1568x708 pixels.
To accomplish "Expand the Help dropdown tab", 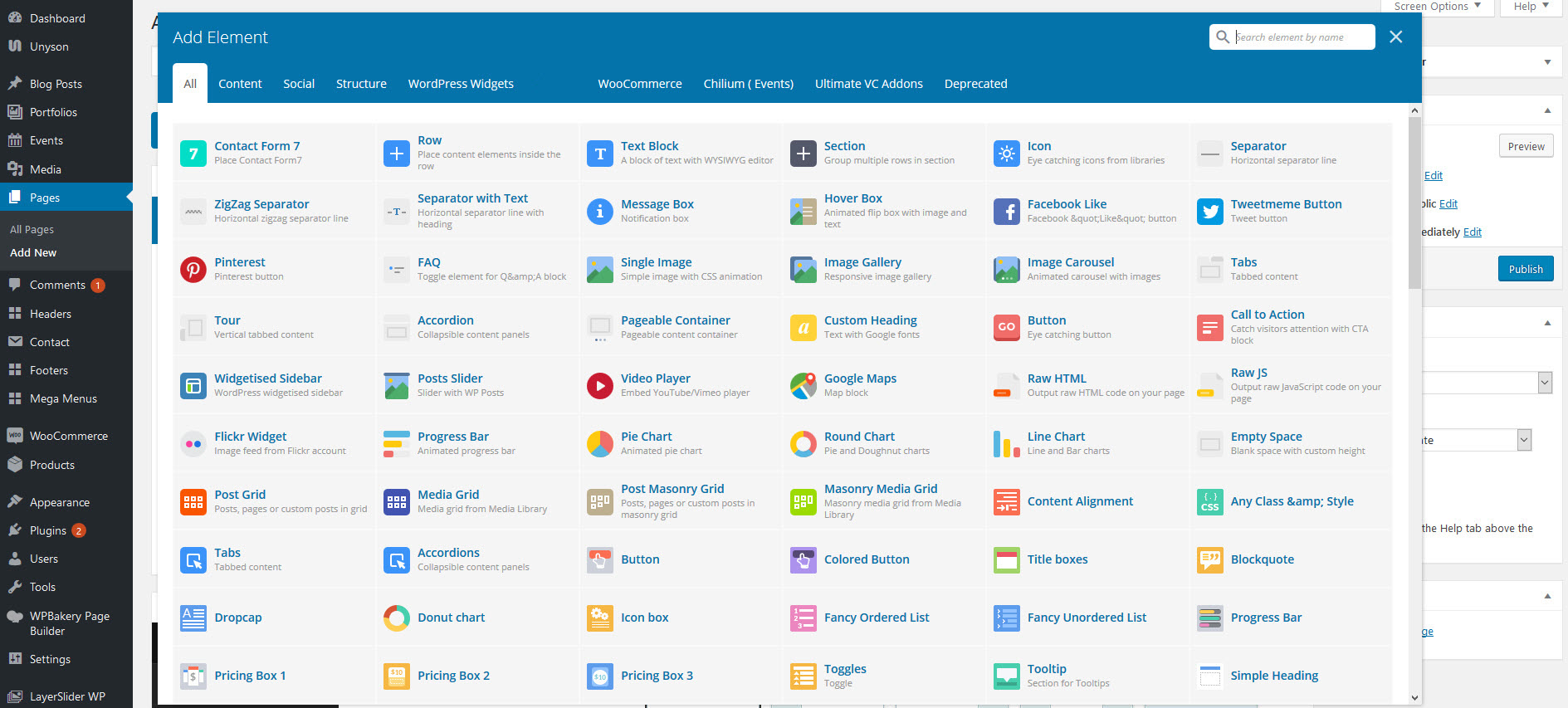I will click(x=1531, y=7).
